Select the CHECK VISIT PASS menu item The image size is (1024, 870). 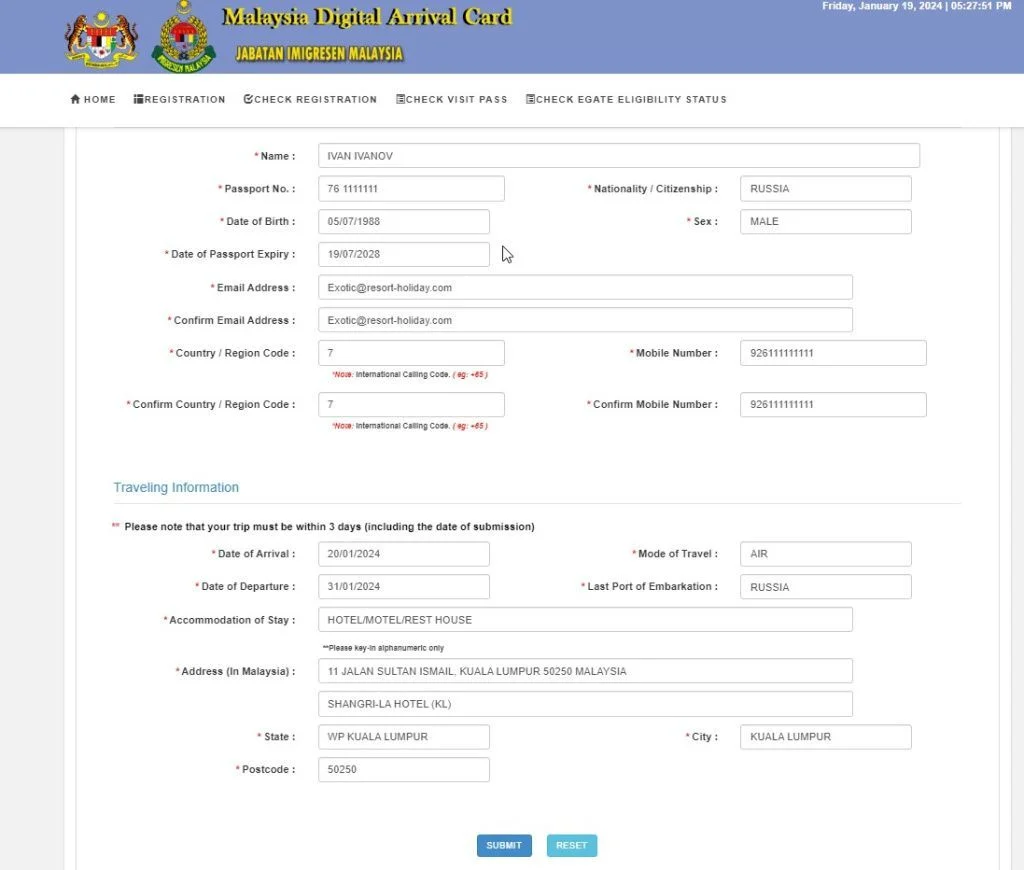[451, 99]
